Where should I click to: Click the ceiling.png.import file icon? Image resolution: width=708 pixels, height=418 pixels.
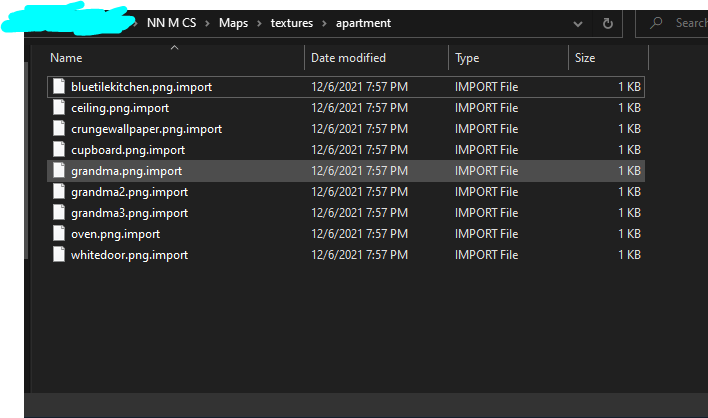(x=60, y=108)
